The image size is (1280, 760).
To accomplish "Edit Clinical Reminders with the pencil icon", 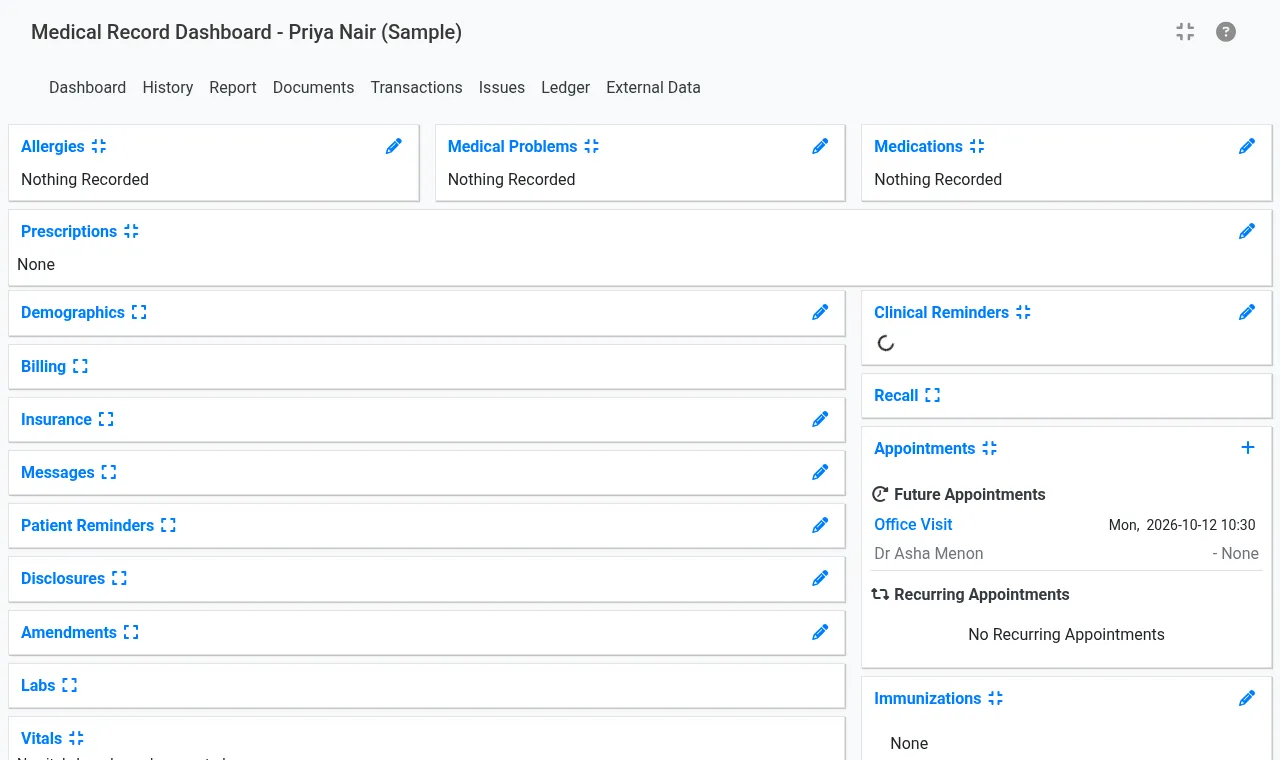I will coord(1247,312).
